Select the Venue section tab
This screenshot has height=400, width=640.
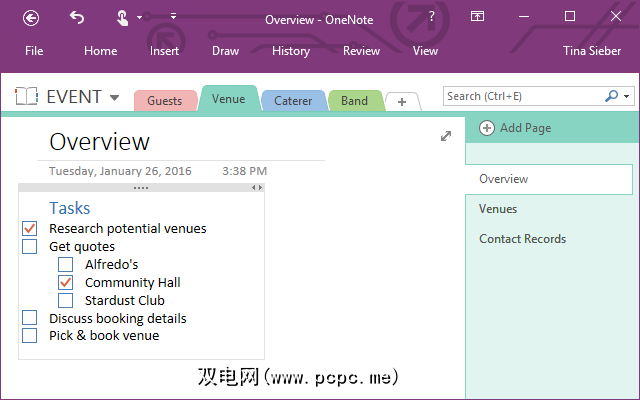coord(229,98)
